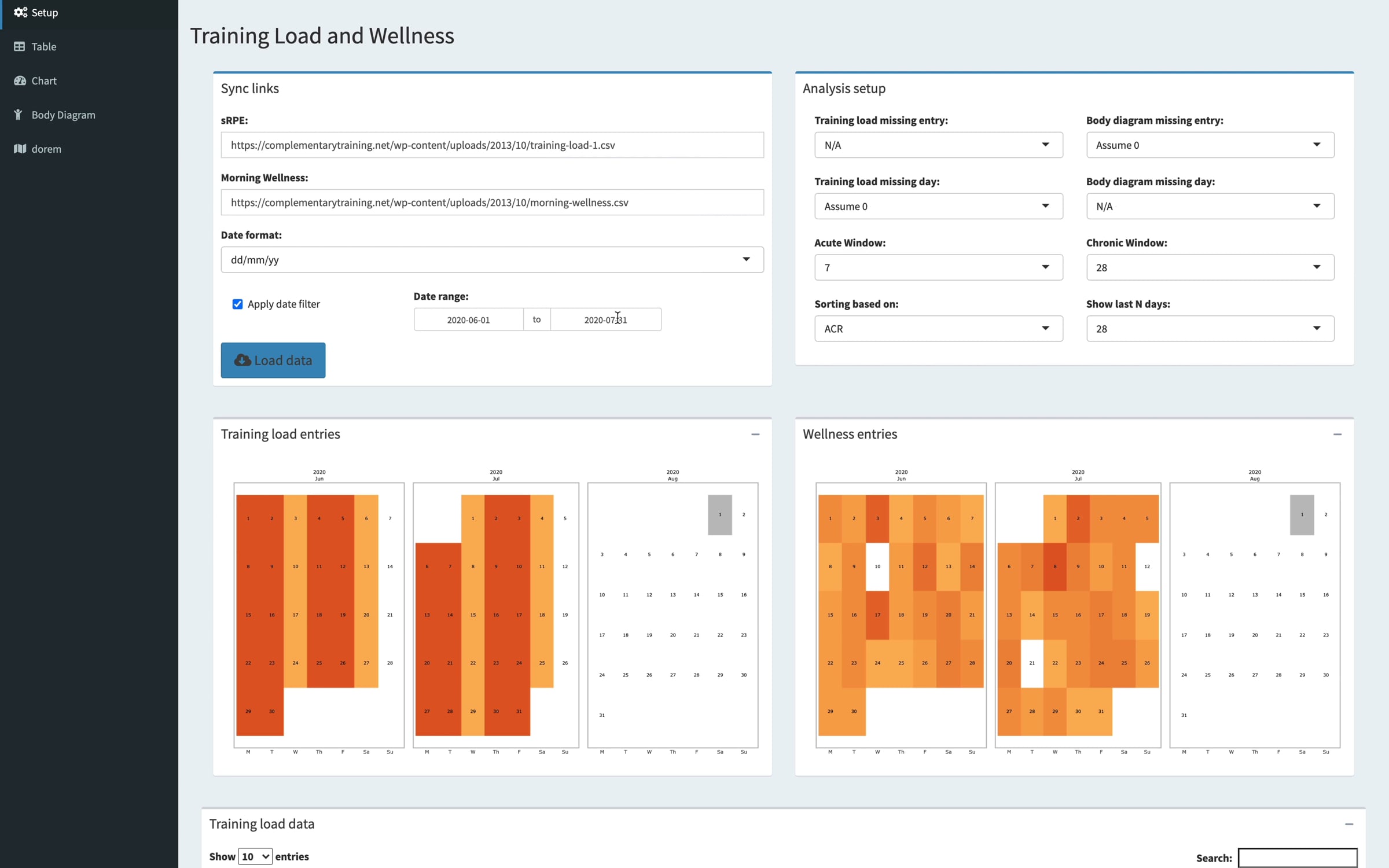Open the Chronic Window dropdown
Viewport: 1389px width, 868px height.
[1210, 267]
